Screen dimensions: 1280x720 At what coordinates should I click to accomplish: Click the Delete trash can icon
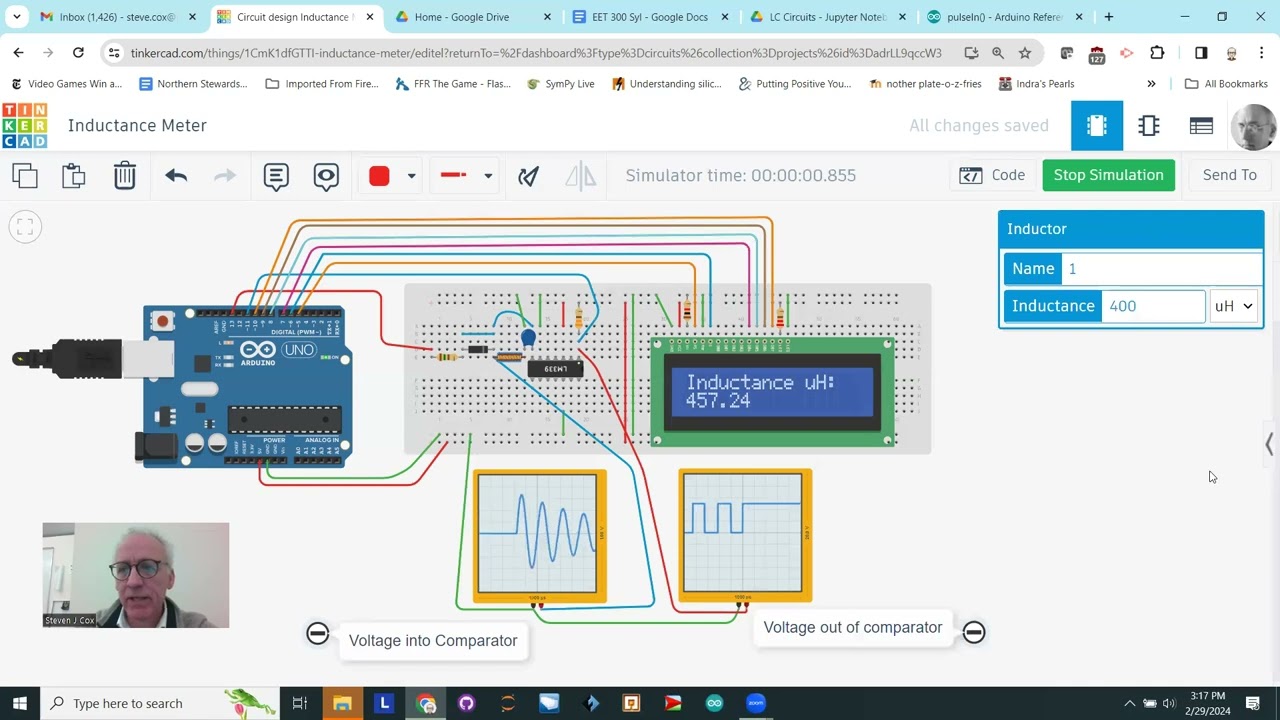124,176
